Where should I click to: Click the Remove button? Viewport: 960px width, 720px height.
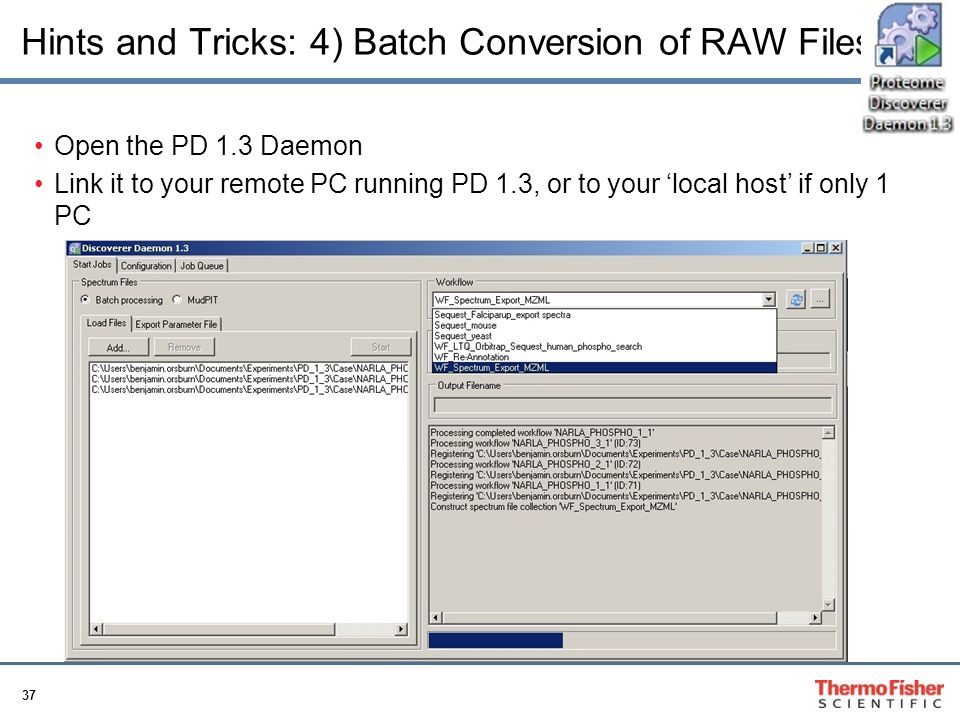coord(184,347)
